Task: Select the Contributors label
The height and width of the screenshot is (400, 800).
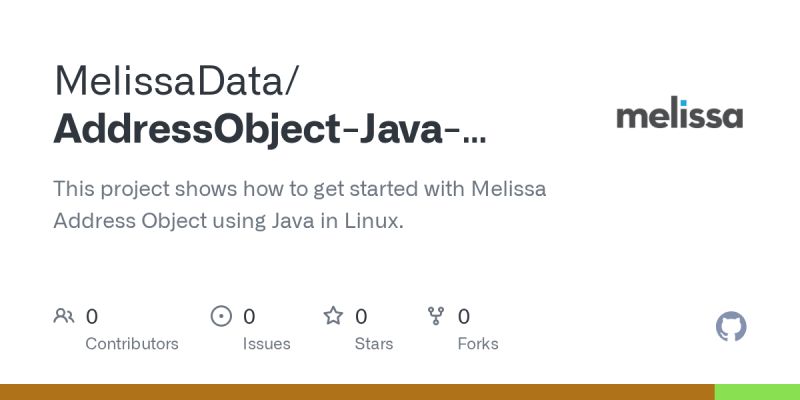Action: 132,344
